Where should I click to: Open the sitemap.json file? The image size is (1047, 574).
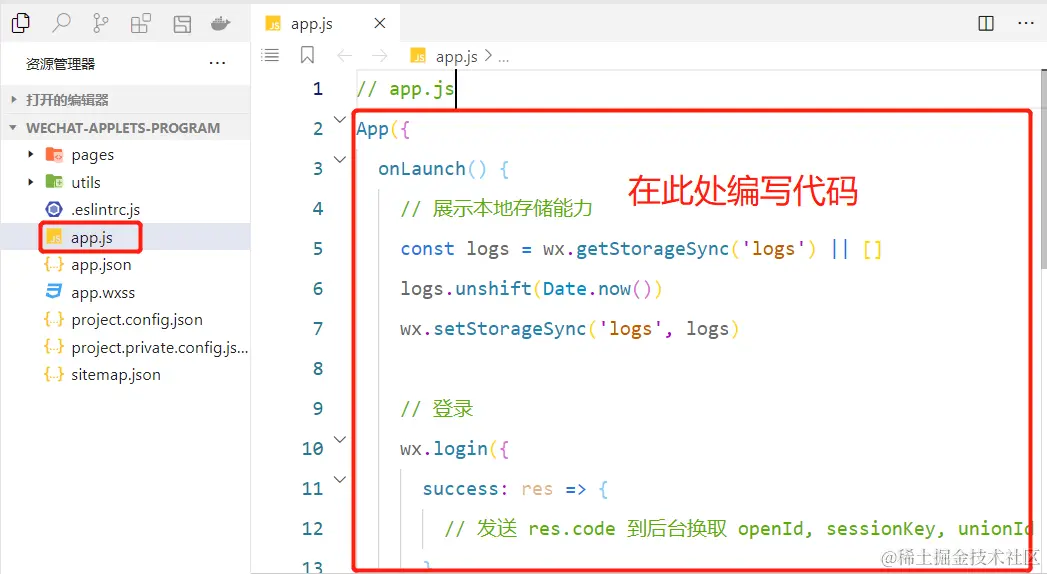pyautogui.click(x=126, y=374)
